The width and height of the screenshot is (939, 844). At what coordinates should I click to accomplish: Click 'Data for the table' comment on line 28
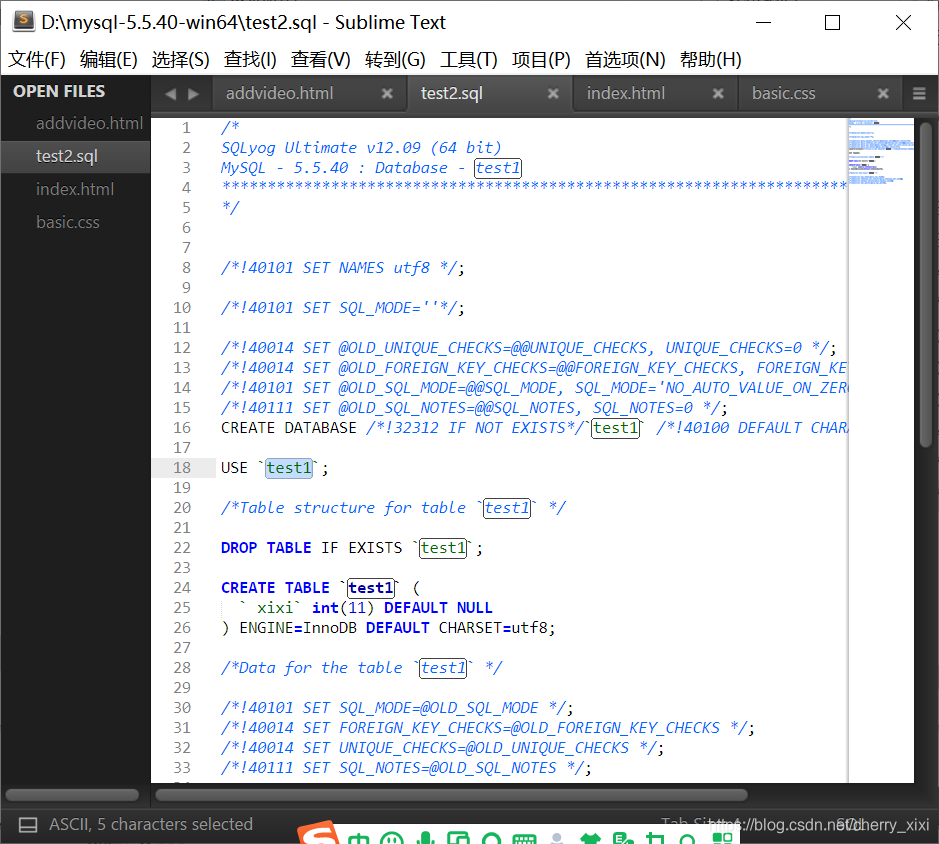(x=320, y=668)
